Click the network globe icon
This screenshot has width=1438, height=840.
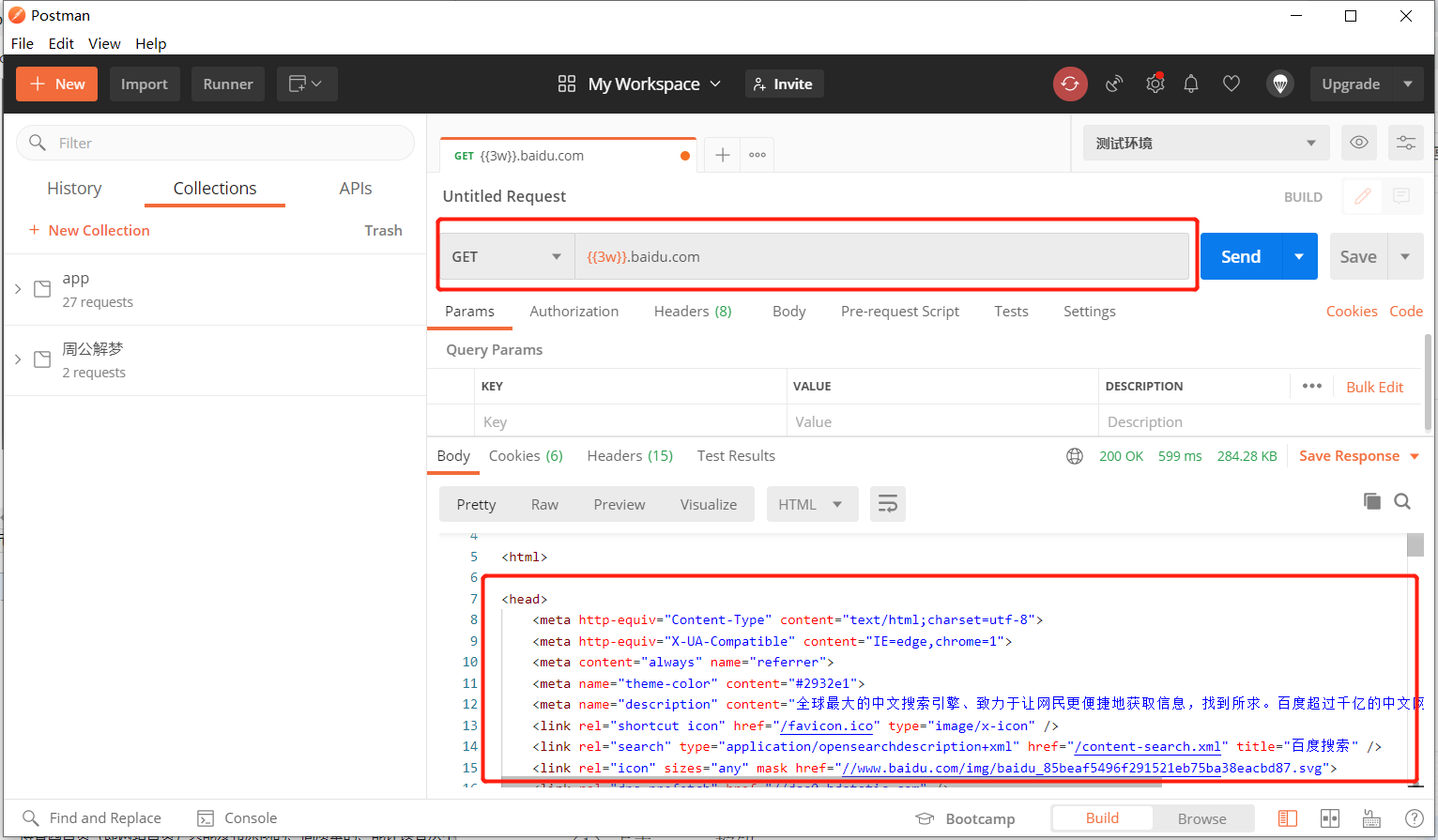[1075, 456]
